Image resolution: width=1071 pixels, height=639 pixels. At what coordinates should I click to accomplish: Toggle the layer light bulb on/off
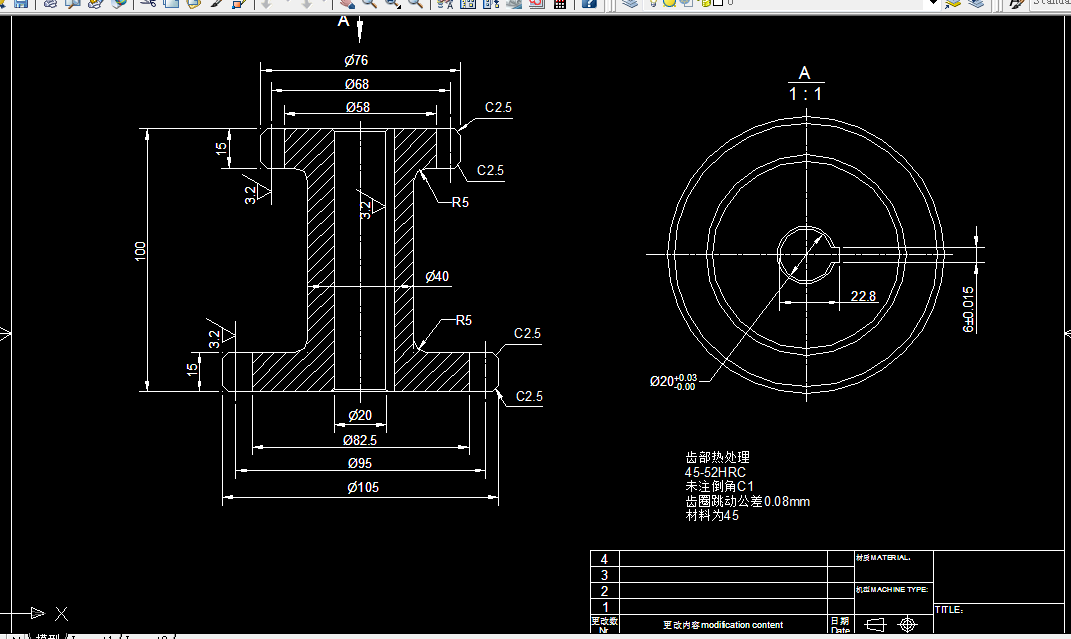[651, 6]
